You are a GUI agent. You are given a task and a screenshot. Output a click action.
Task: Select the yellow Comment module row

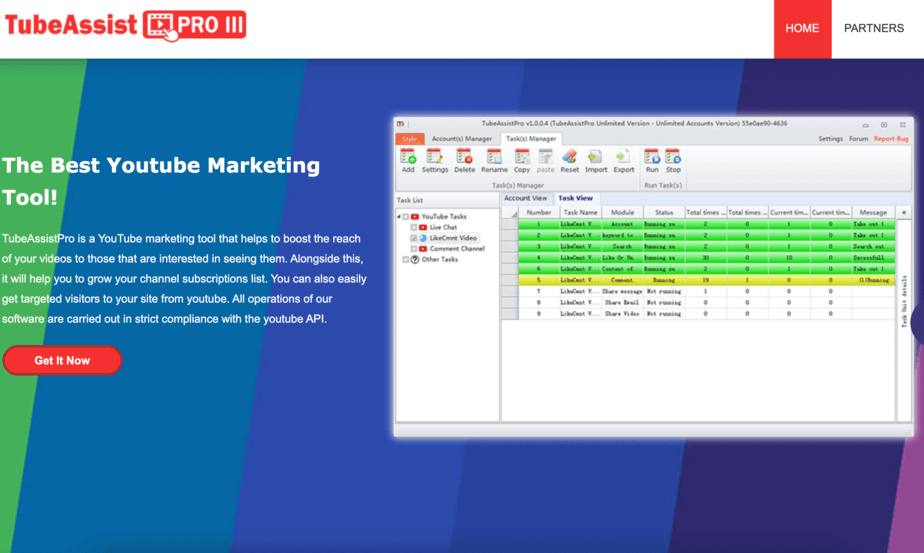(706, 280)
